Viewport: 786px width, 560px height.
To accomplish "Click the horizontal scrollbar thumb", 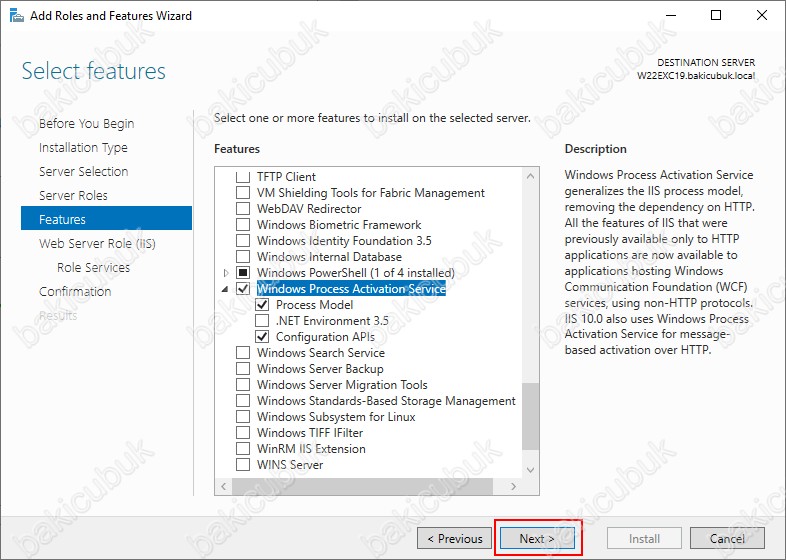I will (362, 486).
